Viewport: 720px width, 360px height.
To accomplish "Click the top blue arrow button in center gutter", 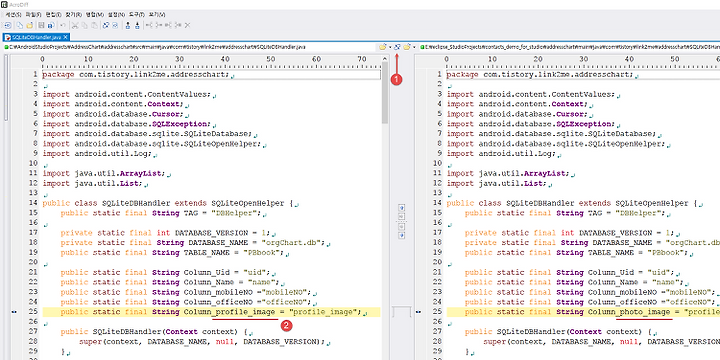I will (x=402, y=208).
